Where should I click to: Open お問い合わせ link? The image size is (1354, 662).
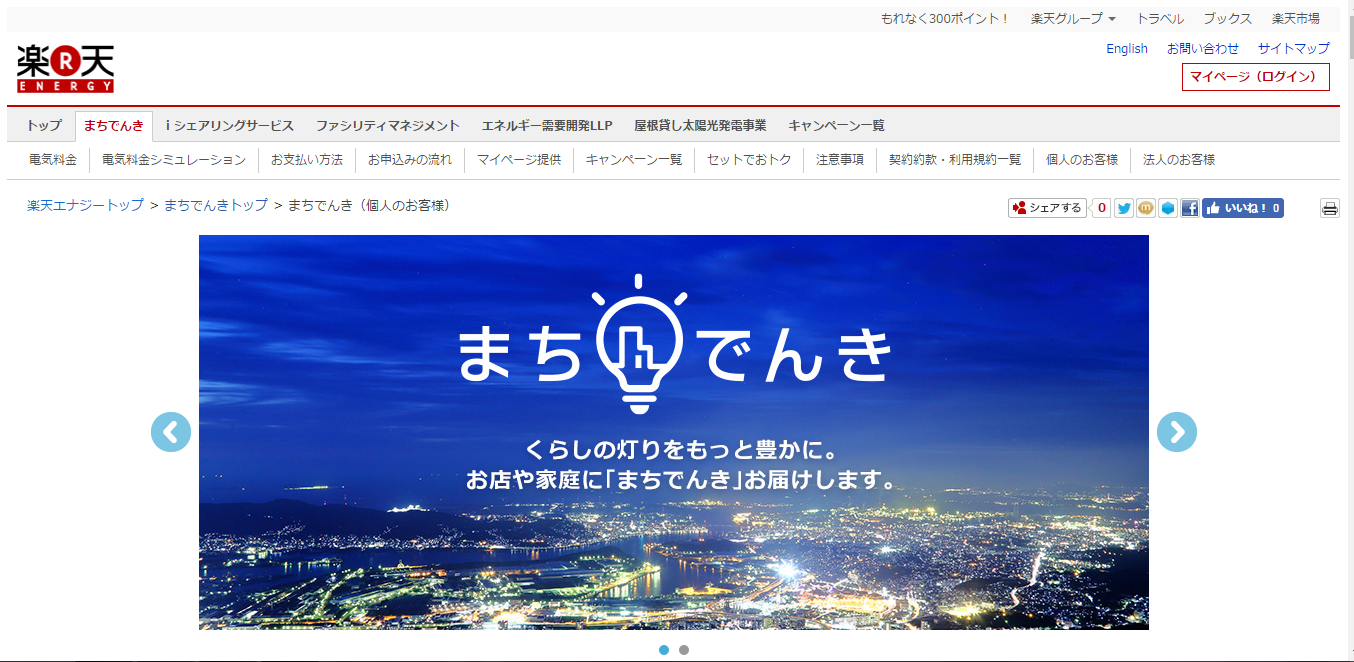click(x=1203, y=48)
